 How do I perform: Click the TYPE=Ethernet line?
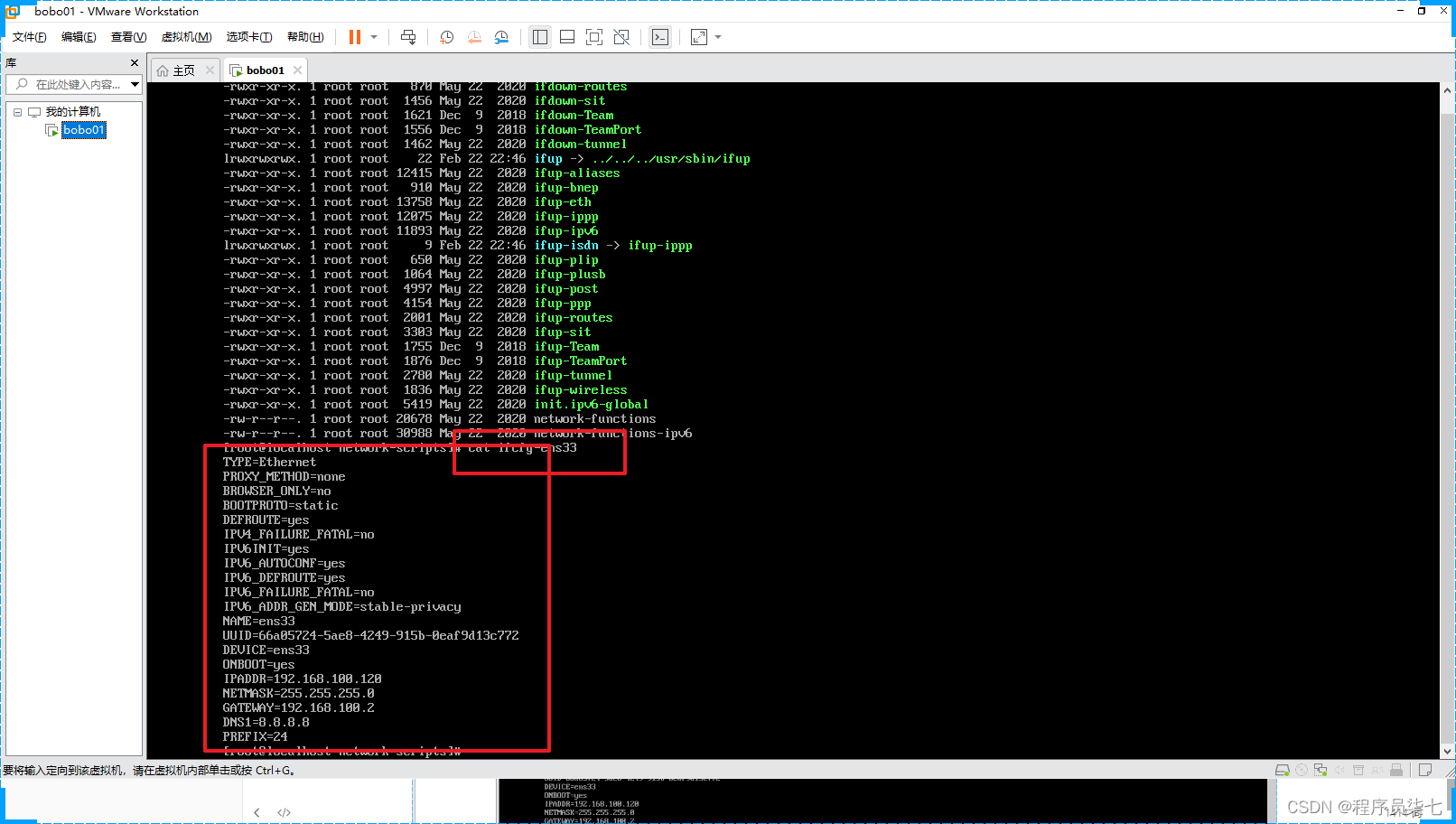pos(269,463)
